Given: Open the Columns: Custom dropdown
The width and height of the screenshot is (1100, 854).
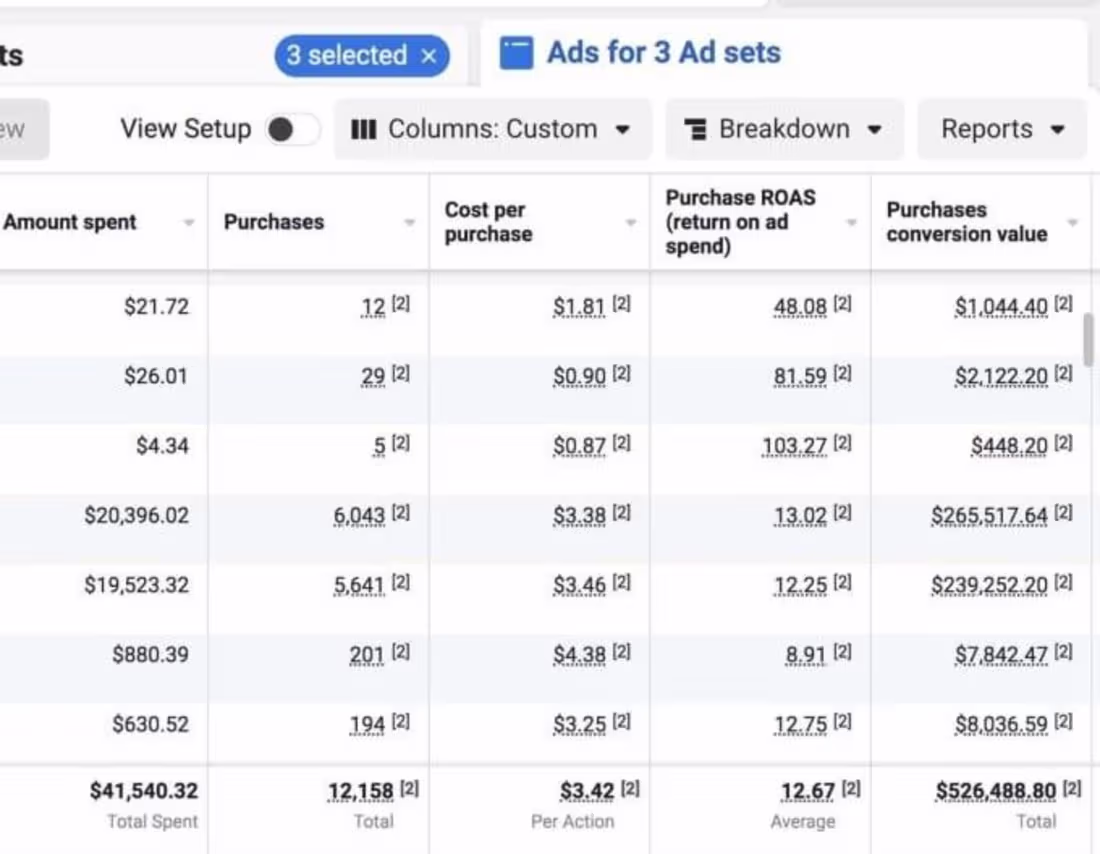Looking at the screenshot, I should tap(493, 129).
